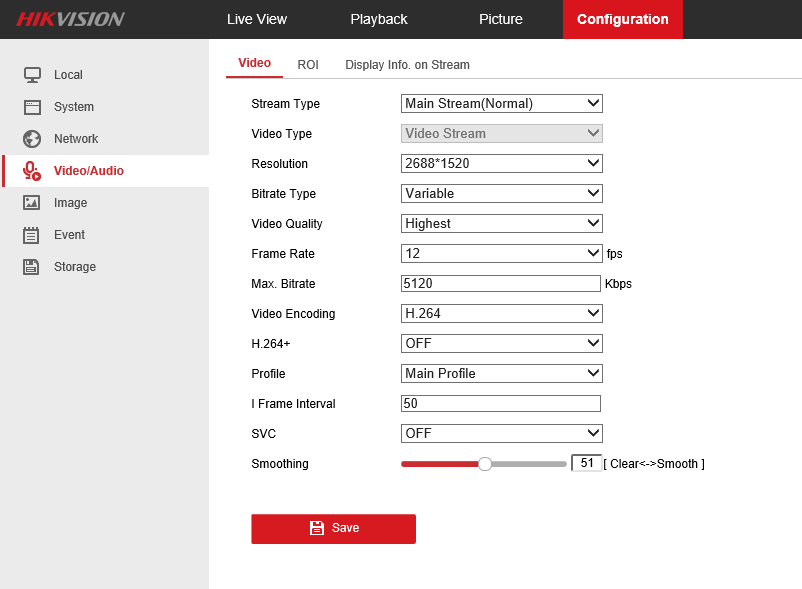
Task: Open the Playback tab
Action: click(x=379, y=19)
